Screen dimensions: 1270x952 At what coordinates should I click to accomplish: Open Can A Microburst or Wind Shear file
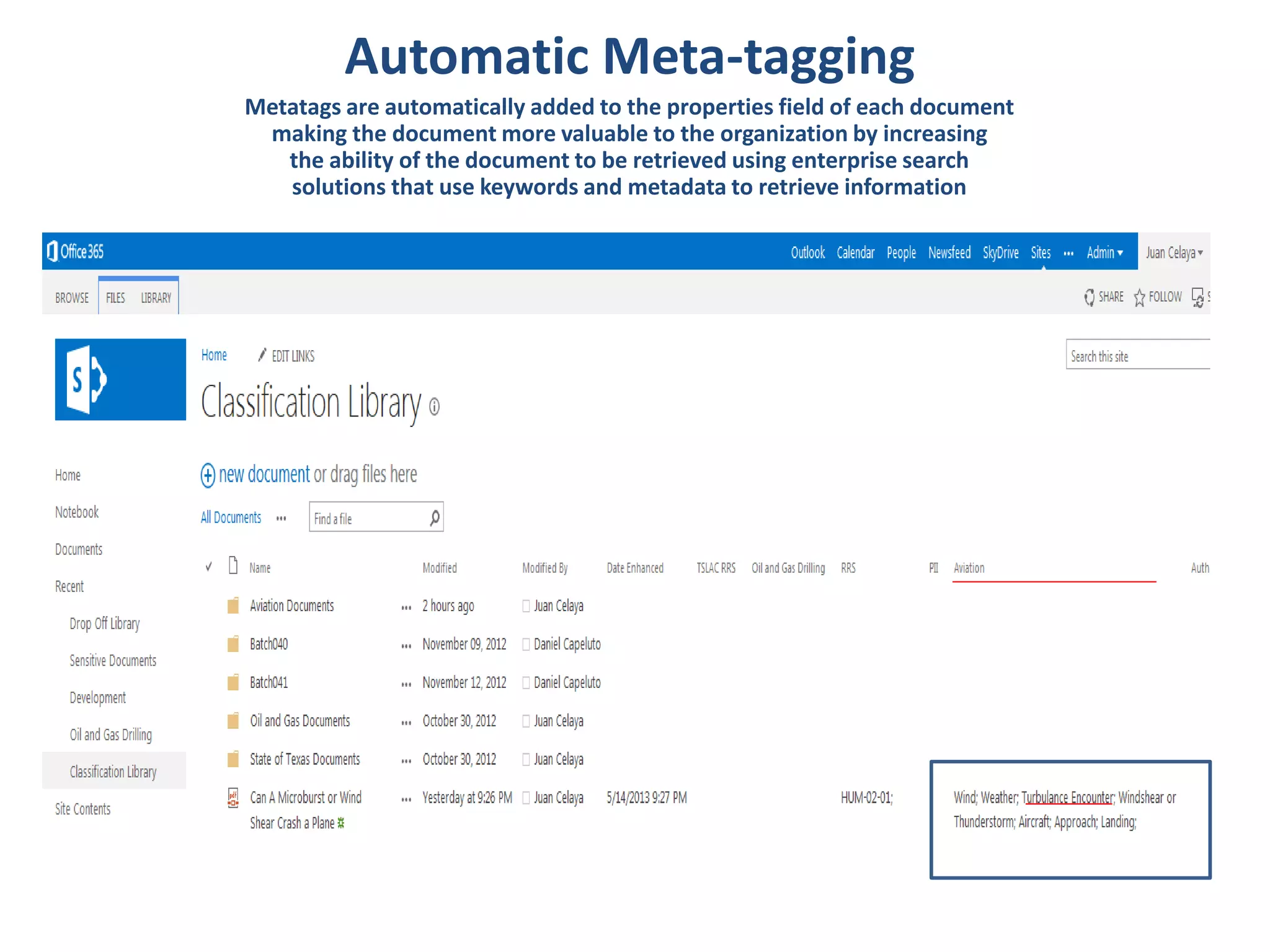306,810
